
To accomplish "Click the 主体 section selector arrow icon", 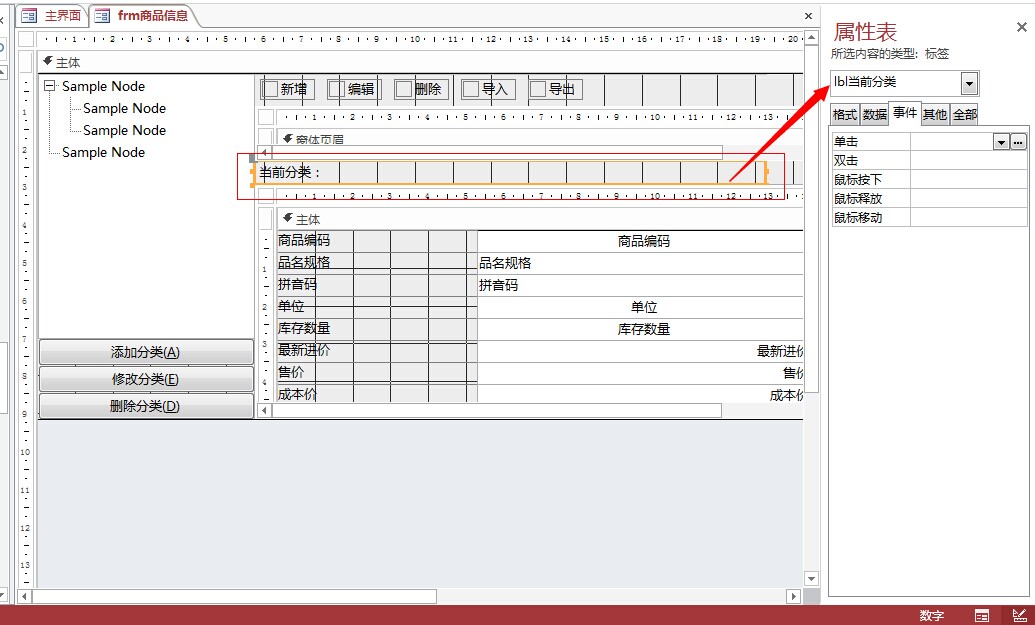I will [47, 62].
